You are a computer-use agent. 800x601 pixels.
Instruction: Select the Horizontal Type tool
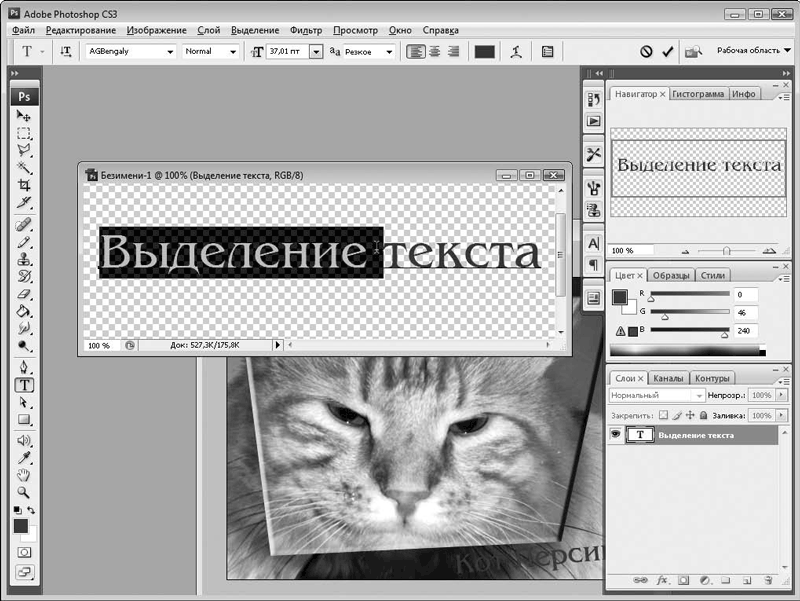coord(23,385)
